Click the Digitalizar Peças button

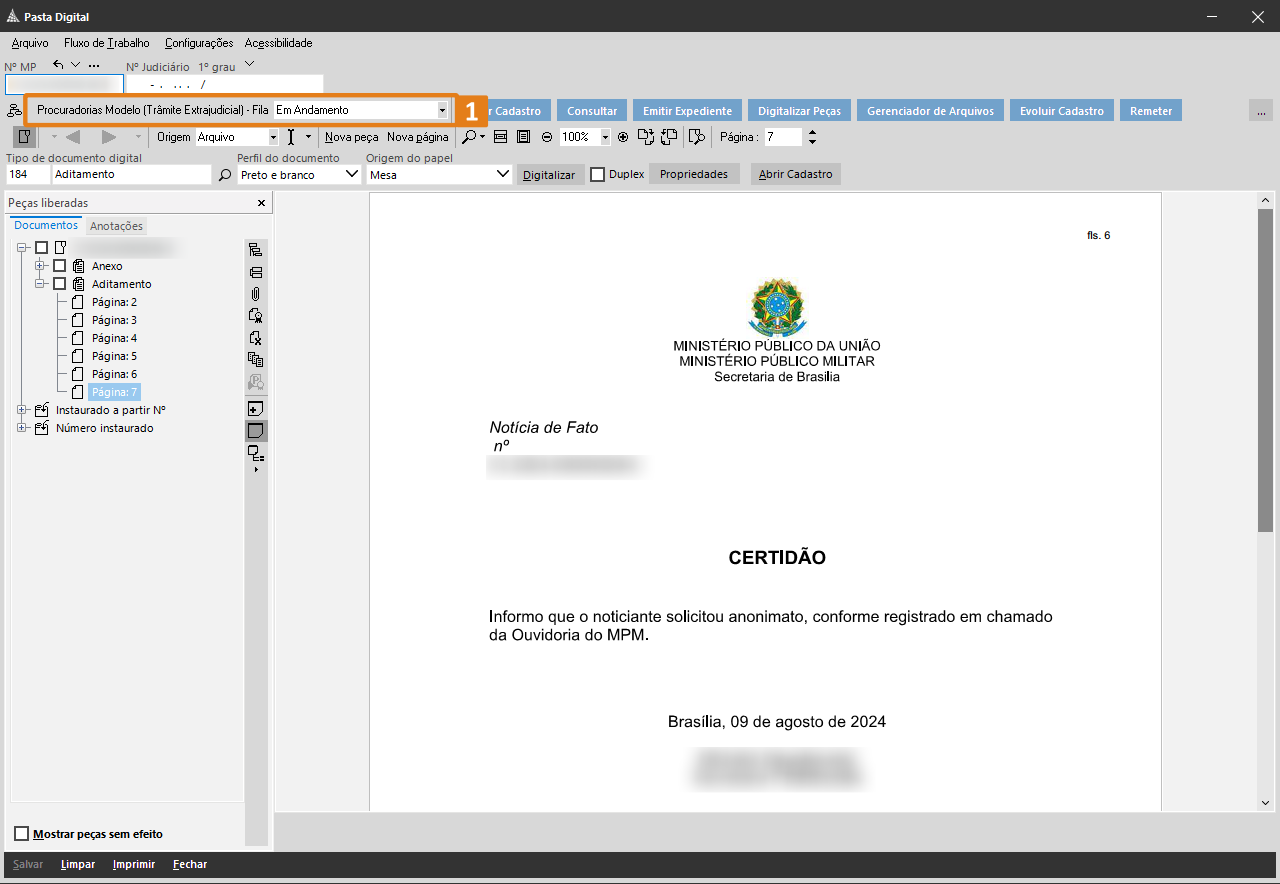[800, 110]
